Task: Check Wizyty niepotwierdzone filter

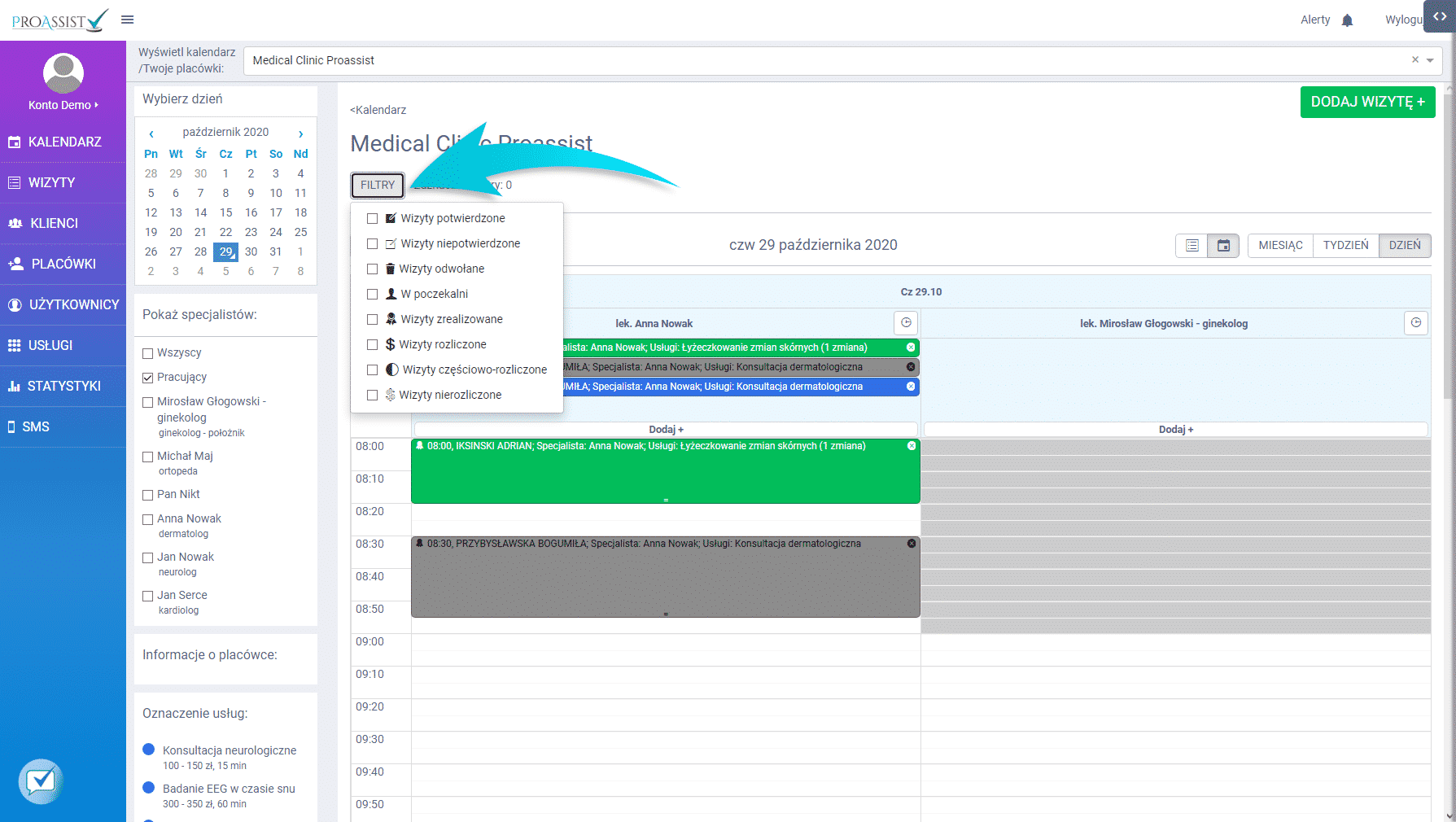Action: click(372, 243)
